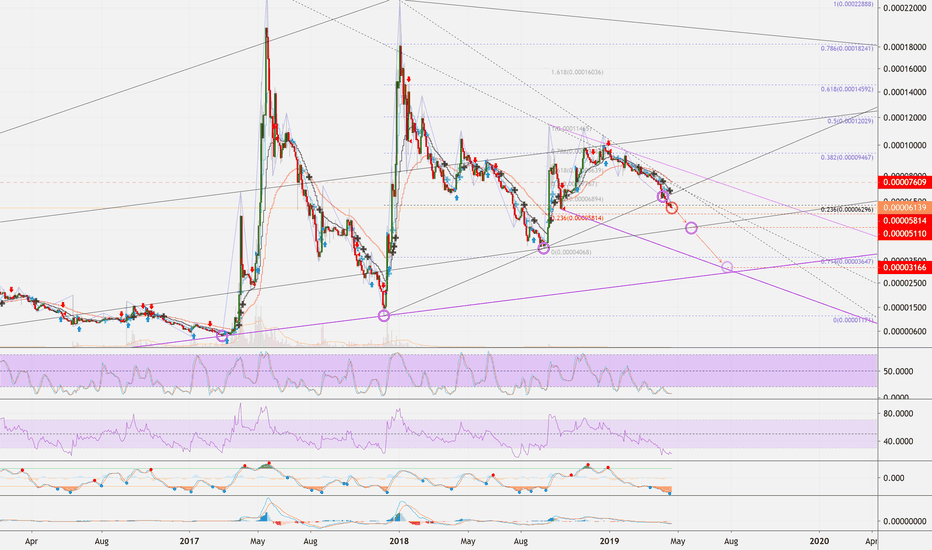The width and height of the screenshot is (932, 550).
Task: Select the purple circle at December 2017 low
Action: [x=384, y=316]
